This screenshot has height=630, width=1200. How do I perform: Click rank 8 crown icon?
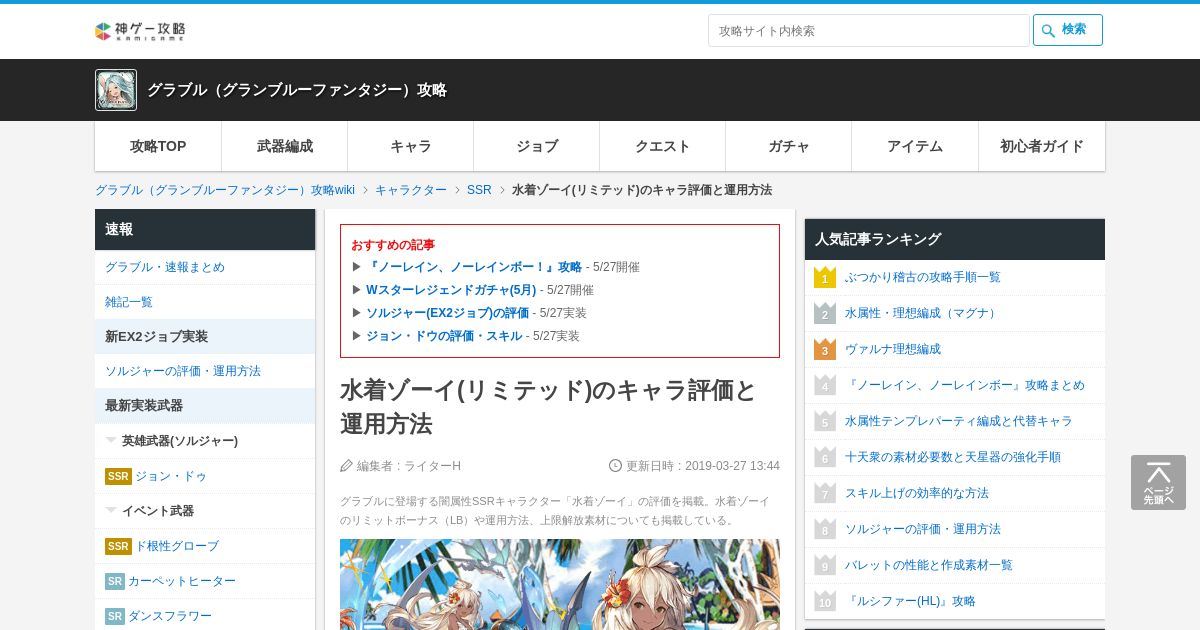(x=825, y=529)
